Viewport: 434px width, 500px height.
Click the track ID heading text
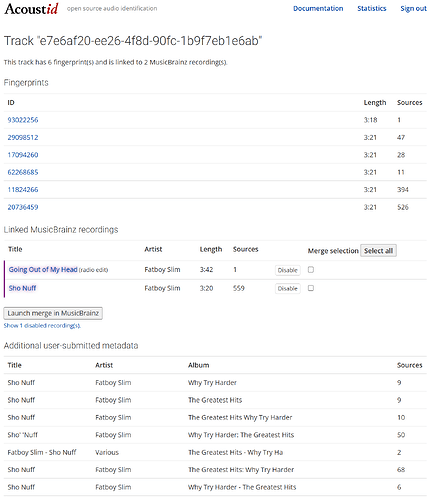133,41
